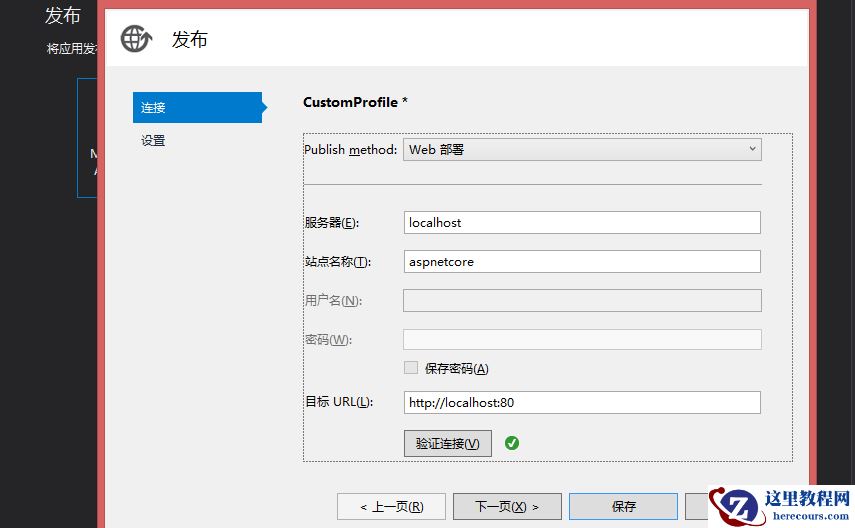The width and height of the screenshot is (855, 528).
Task: Toggle the 保存密码 checkbox
Action: [411, 368]
